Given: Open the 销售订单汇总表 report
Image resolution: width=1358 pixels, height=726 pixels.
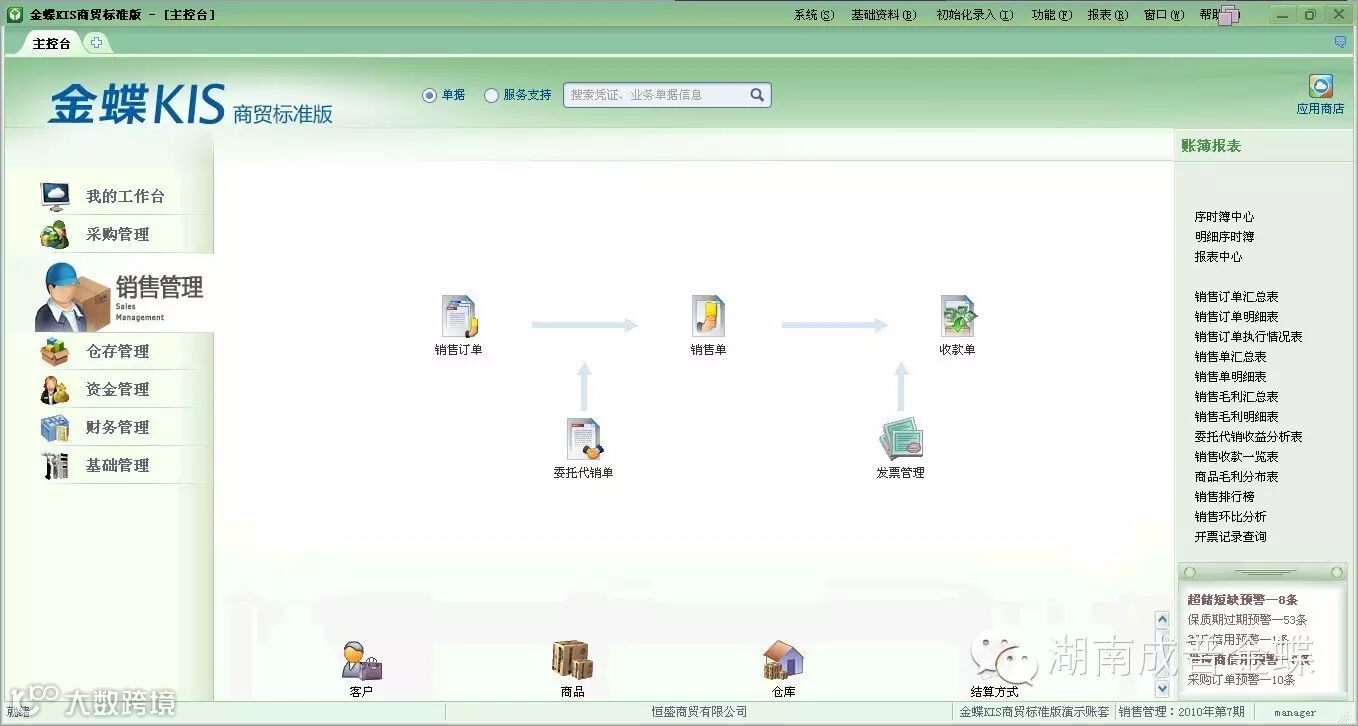Looking at the screenshot, I should point(1236,297).
